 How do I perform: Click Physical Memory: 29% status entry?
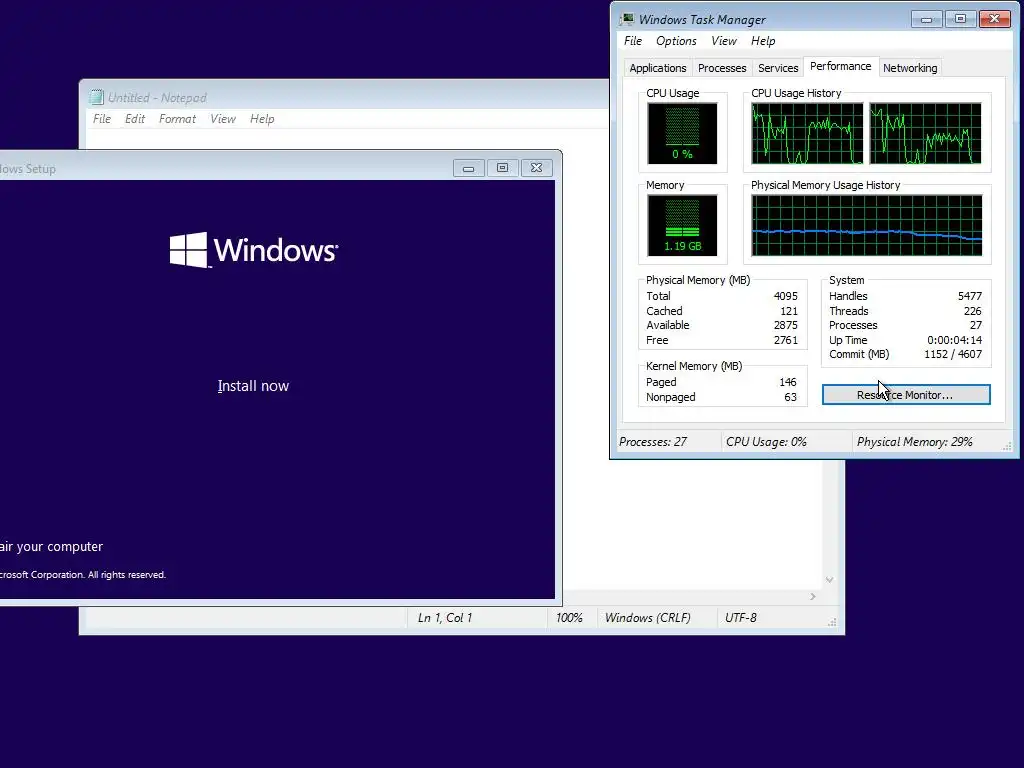click(914, 442)
